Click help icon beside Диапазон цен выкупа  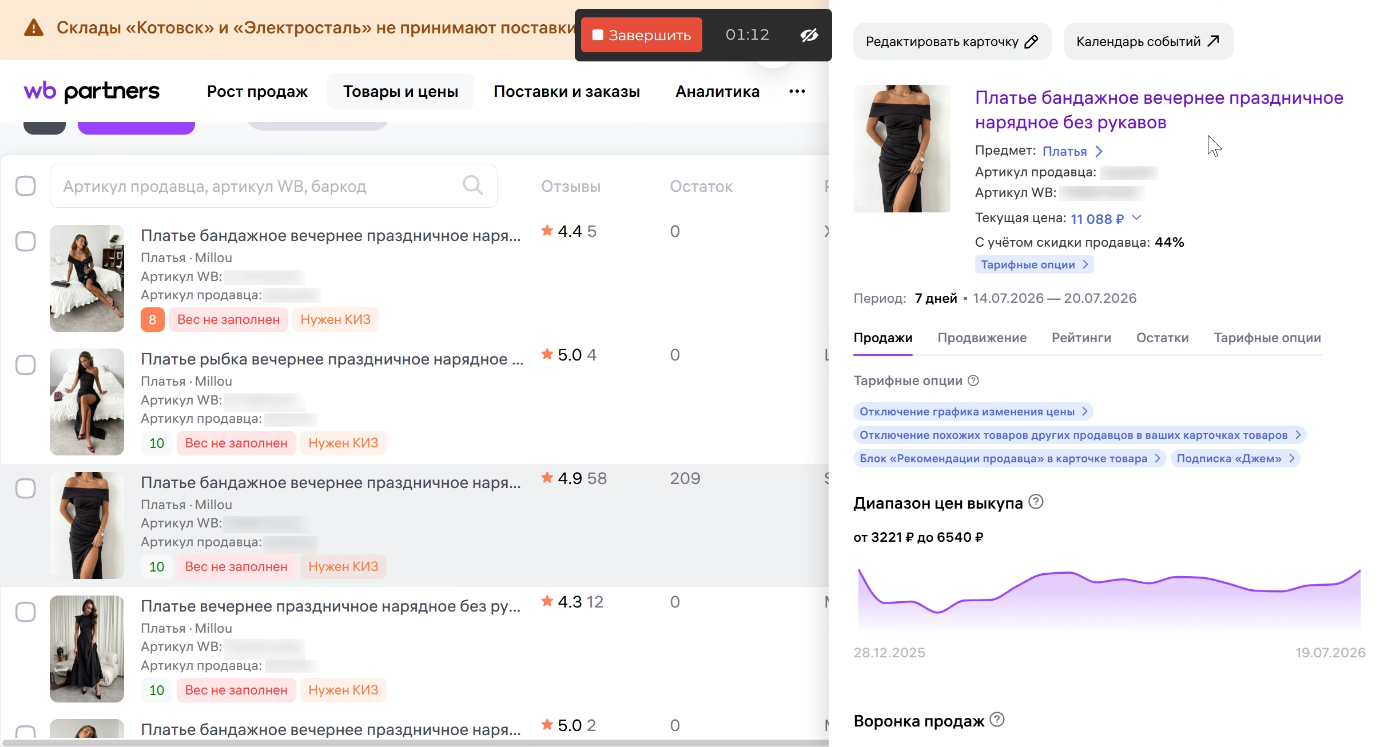[x=1036, y=502]
